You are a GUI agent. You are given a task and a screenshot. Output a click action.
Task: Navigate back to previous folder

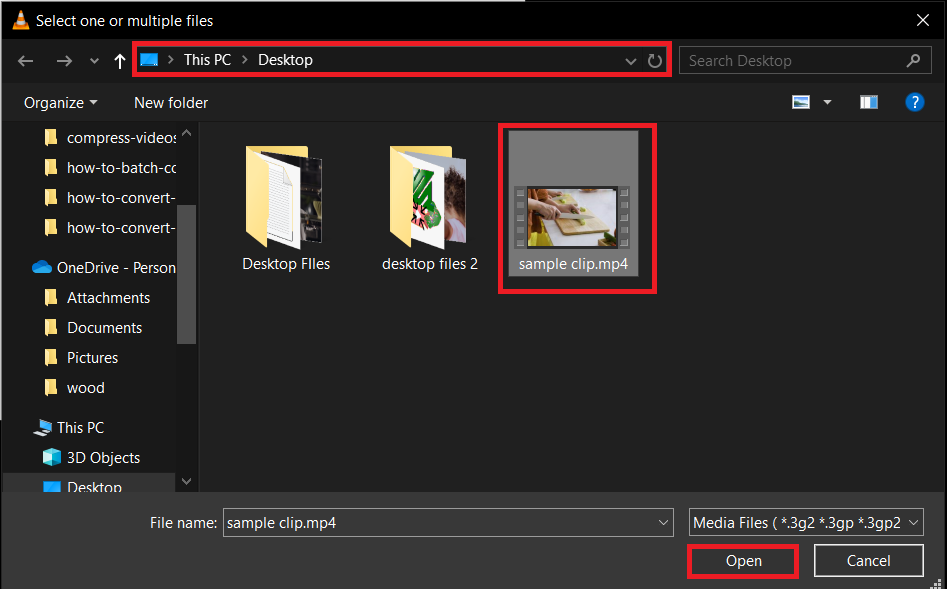[x=25, y=60]
